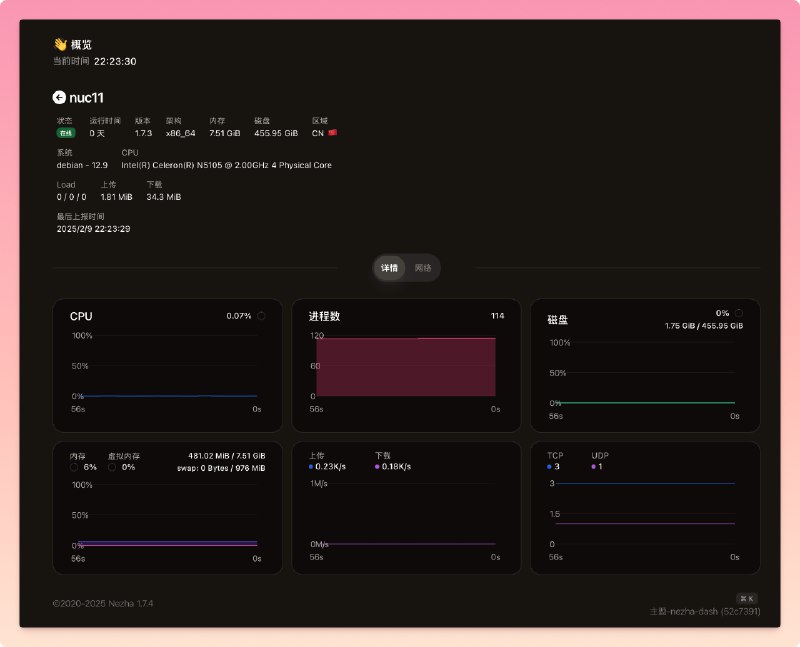Click the CN region flag icon
Image resolution: width=800 pixels, height=647 pixels.
333,132
